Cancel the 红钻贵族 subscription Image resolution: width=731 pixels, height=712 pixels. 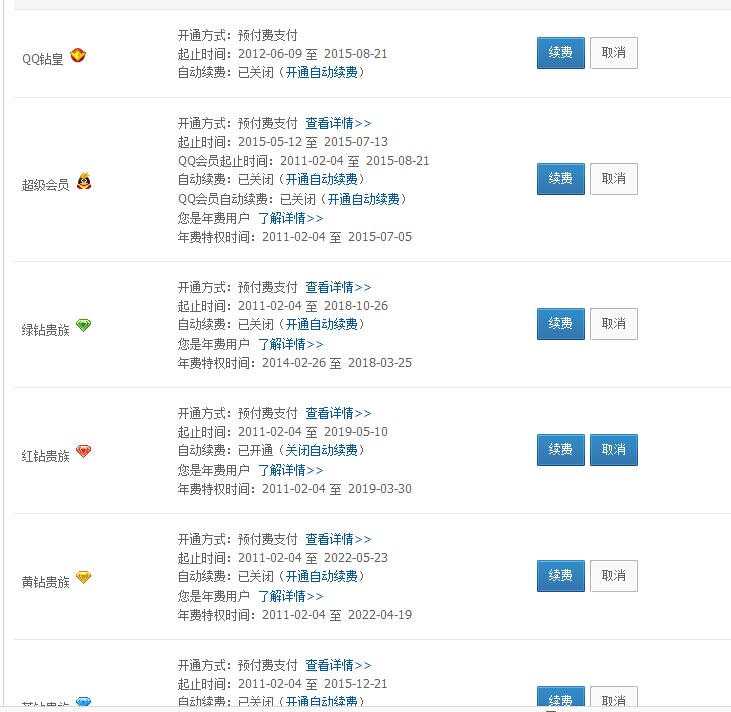pos(614,449)
